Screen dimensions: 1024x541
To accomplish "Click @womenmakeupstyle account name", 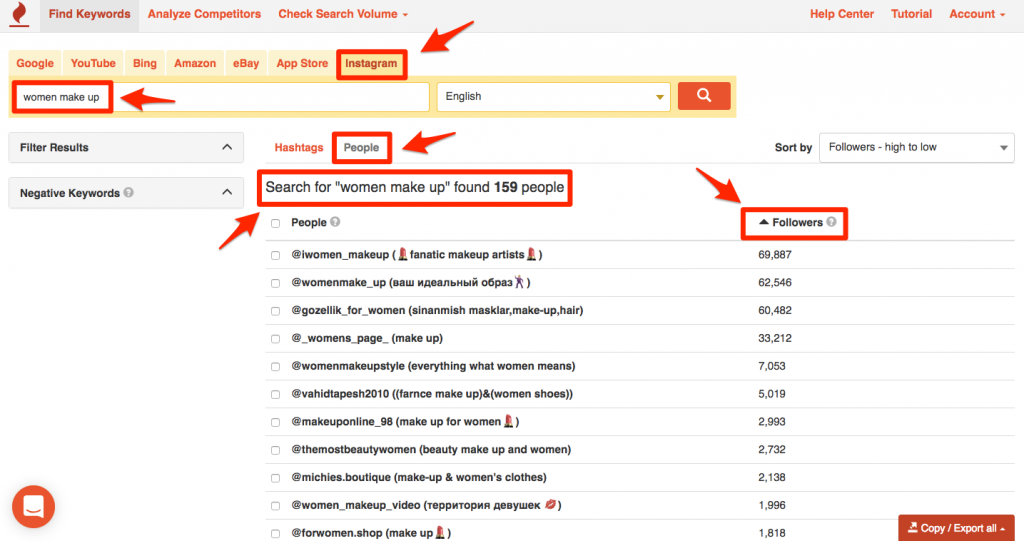I will click(348, 366).
